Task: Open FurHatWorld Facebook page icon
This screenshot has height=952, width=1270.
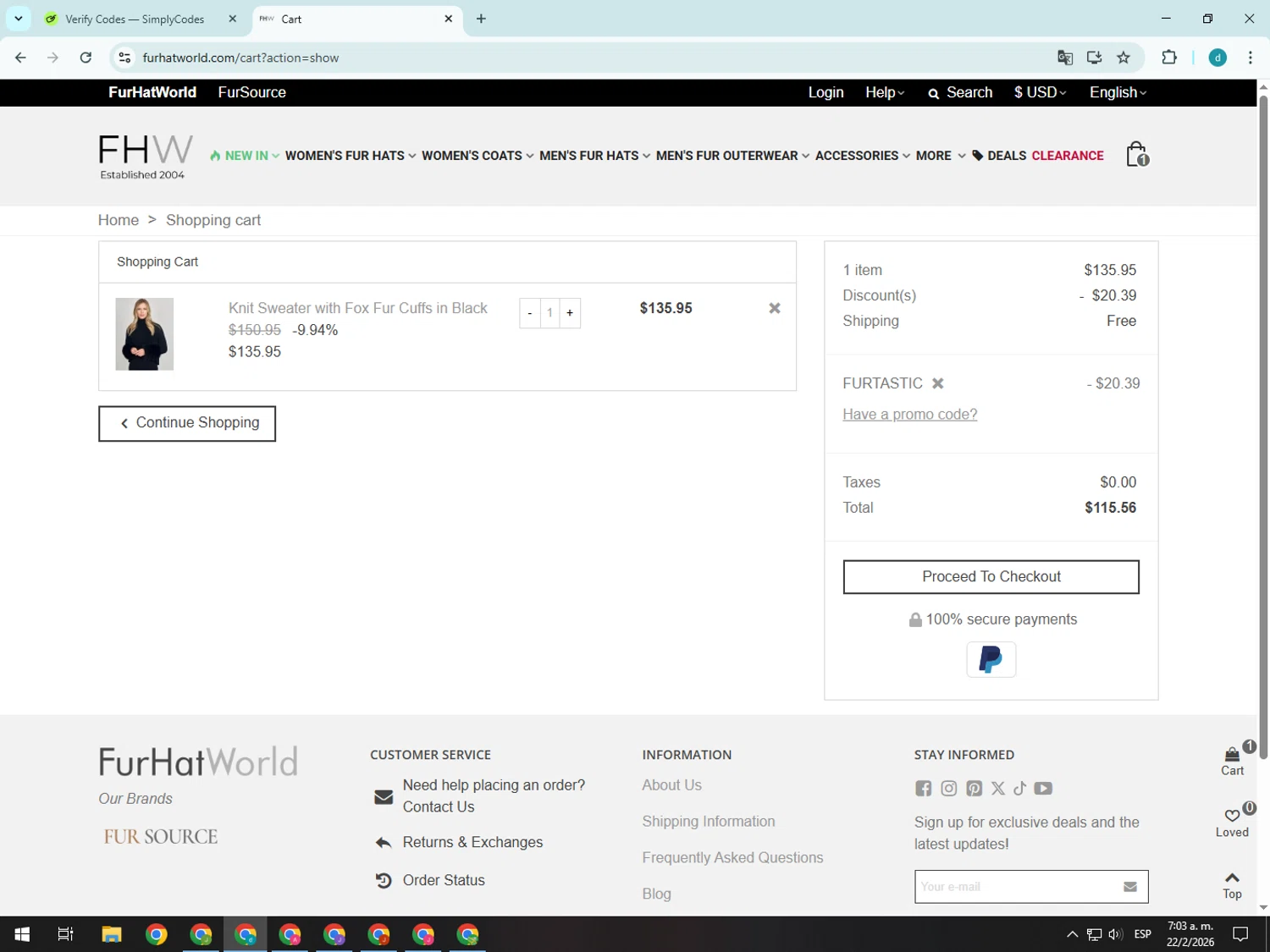Action: click(923, 789)
